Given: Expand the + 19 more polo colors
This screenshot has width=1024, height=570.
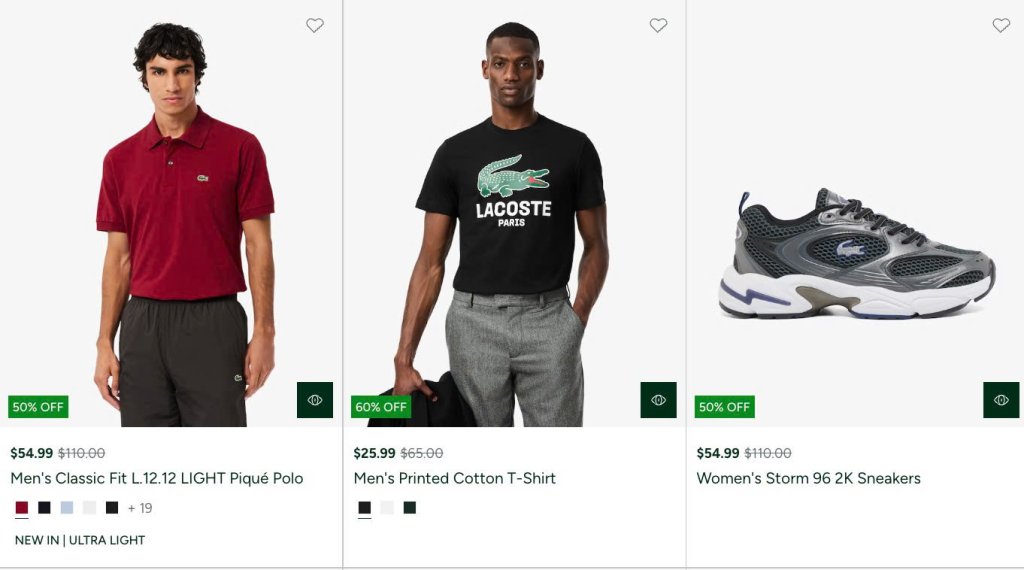Looking at the screenshot, I should pyautogui.click(x=140, y=508).
